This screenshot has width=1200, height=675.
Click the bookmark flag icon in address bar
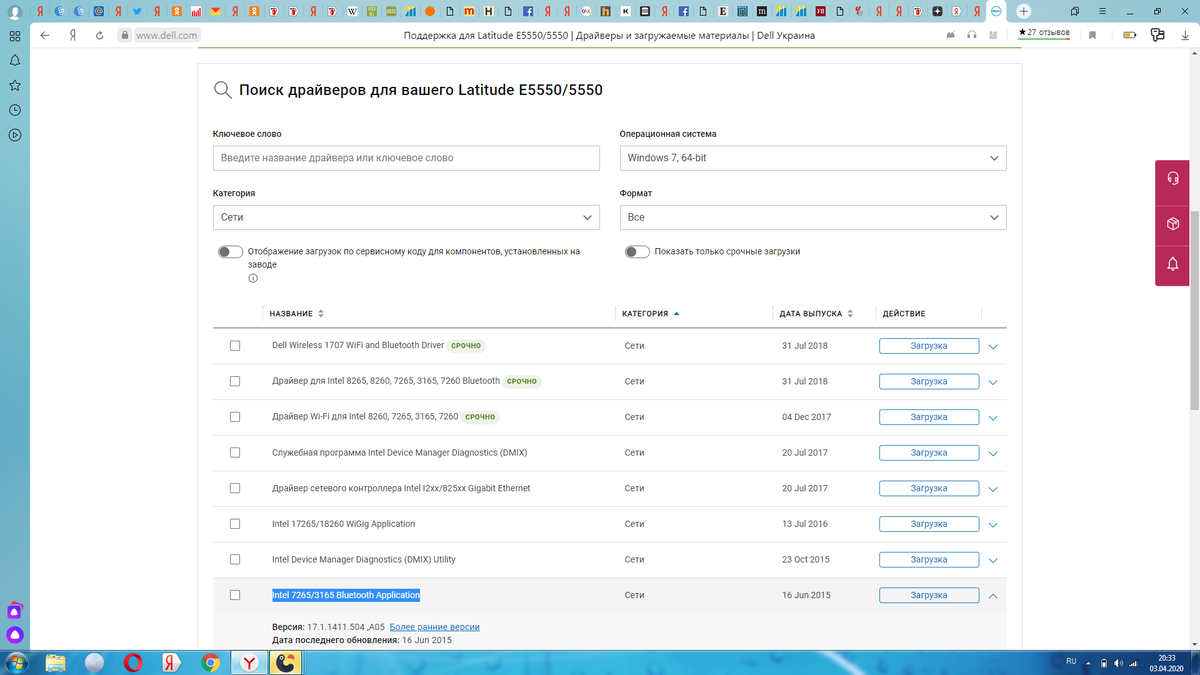pos(1093,35)
